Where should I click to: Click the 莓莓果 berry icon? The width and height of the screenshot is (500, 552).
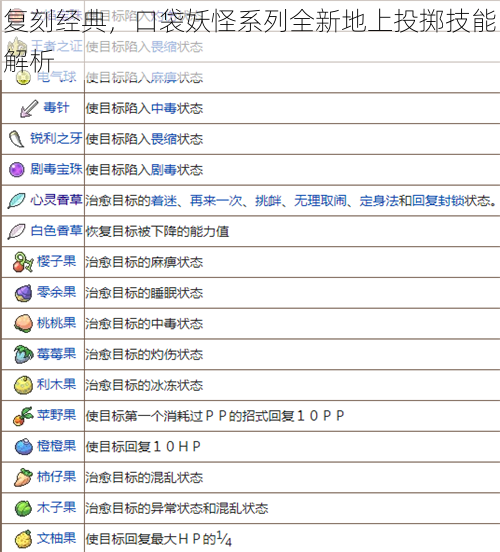point(23,354)
